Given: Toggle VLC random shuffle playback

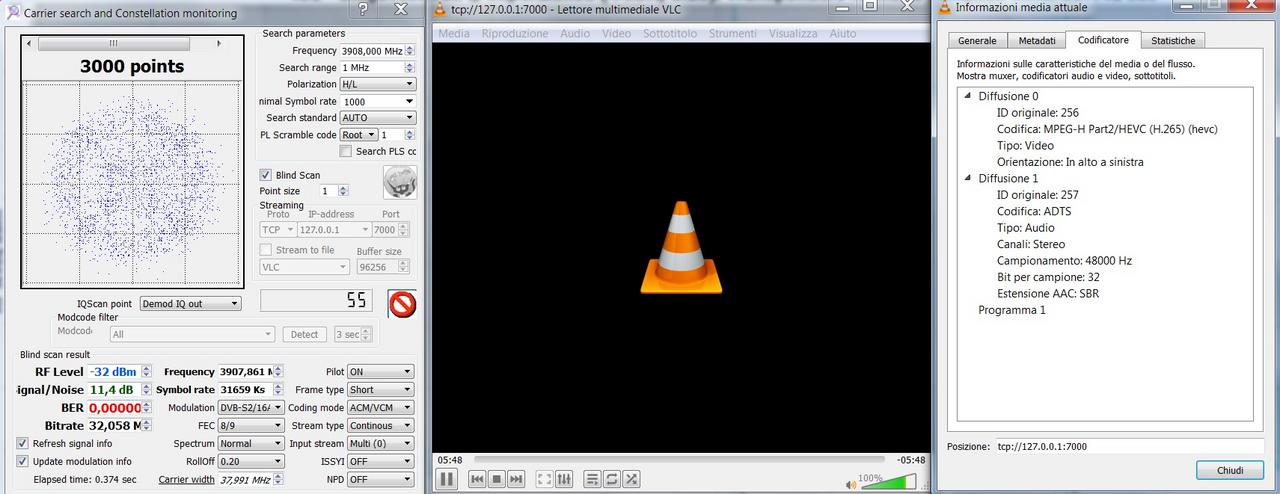Looking at the screenshot, I should (x=632, y=480).
